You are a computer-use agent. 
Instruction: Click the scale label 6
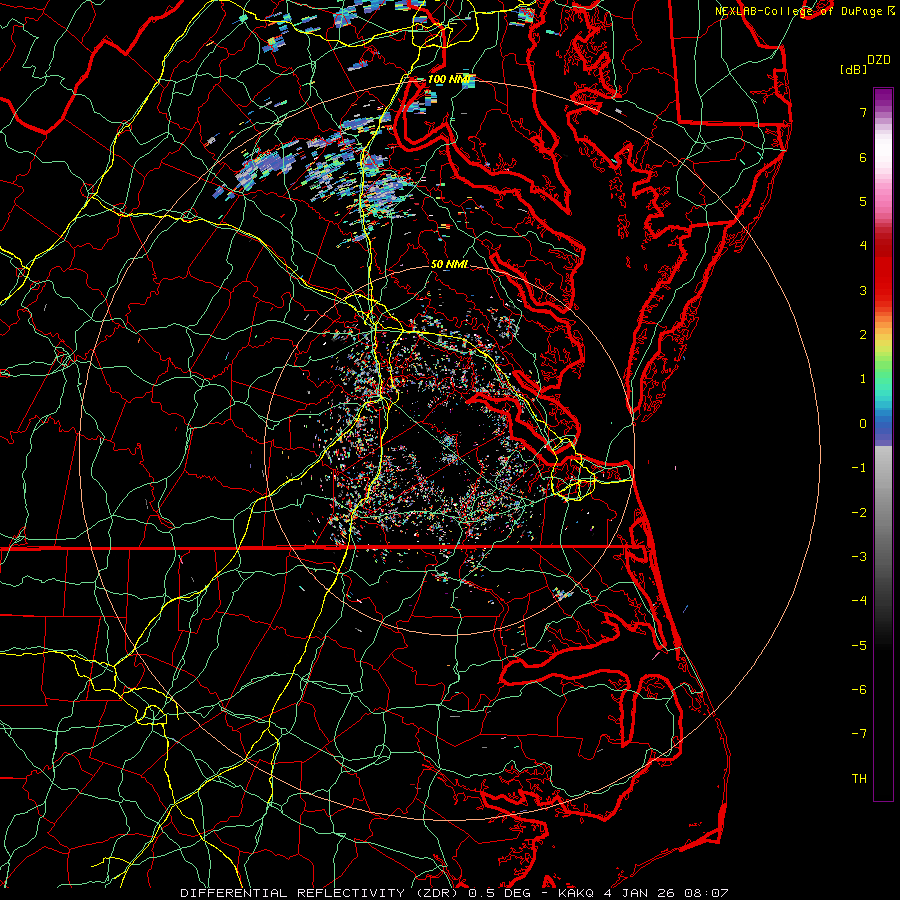[x=863, y=157]
